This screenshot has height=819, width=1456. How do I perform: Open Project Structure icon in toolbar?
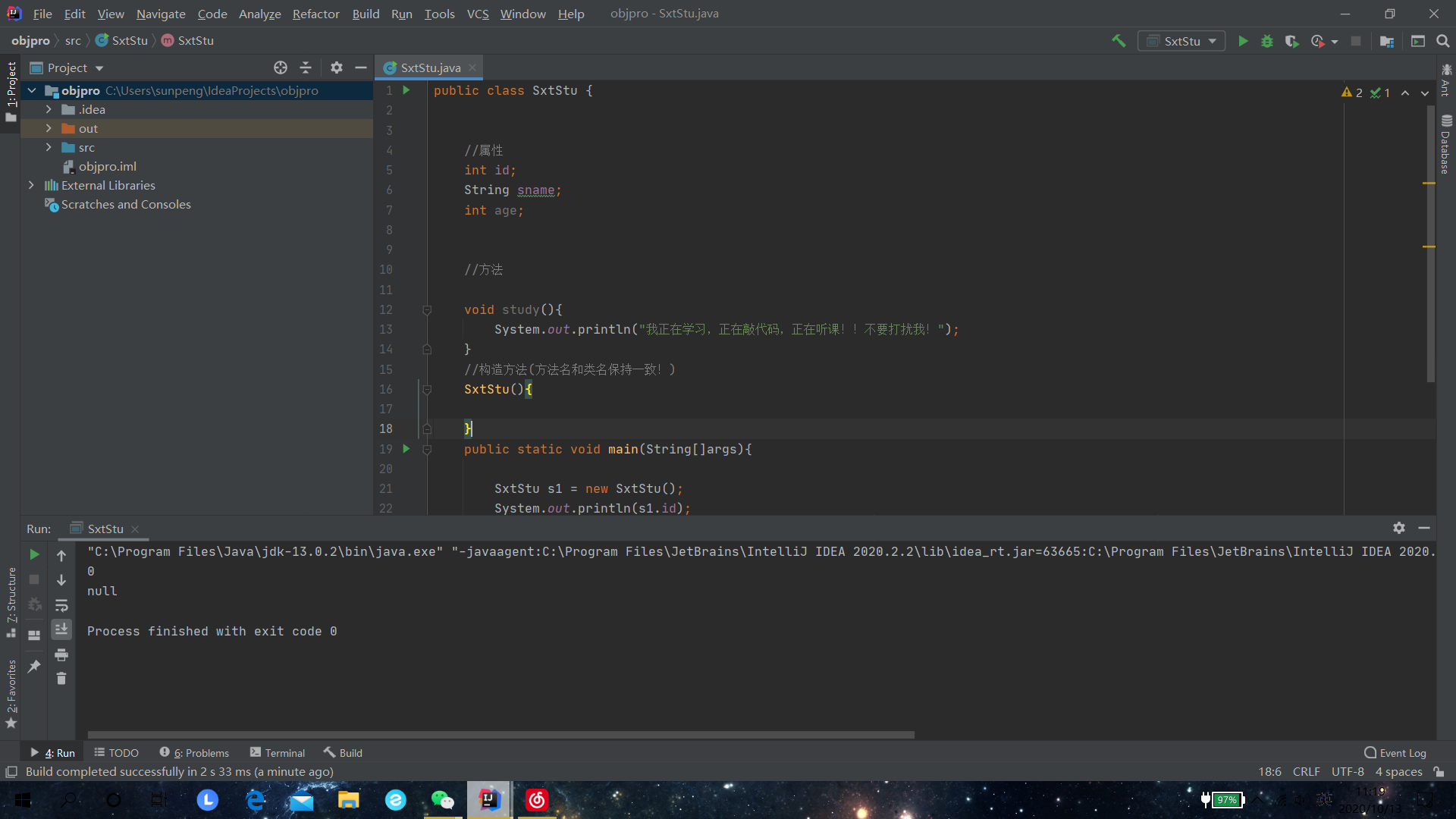1387,41
